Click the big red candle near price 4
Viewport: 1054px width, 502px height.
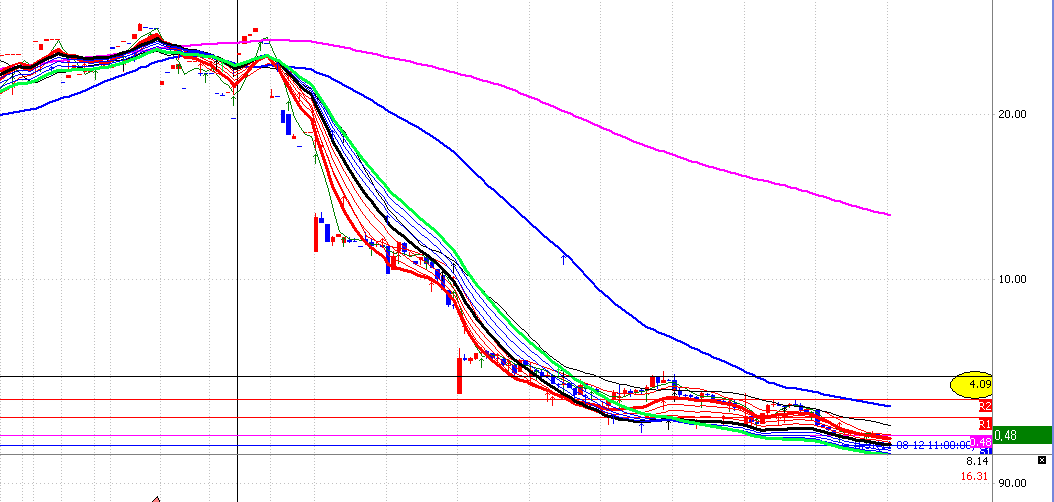click(x=459, y=374)
